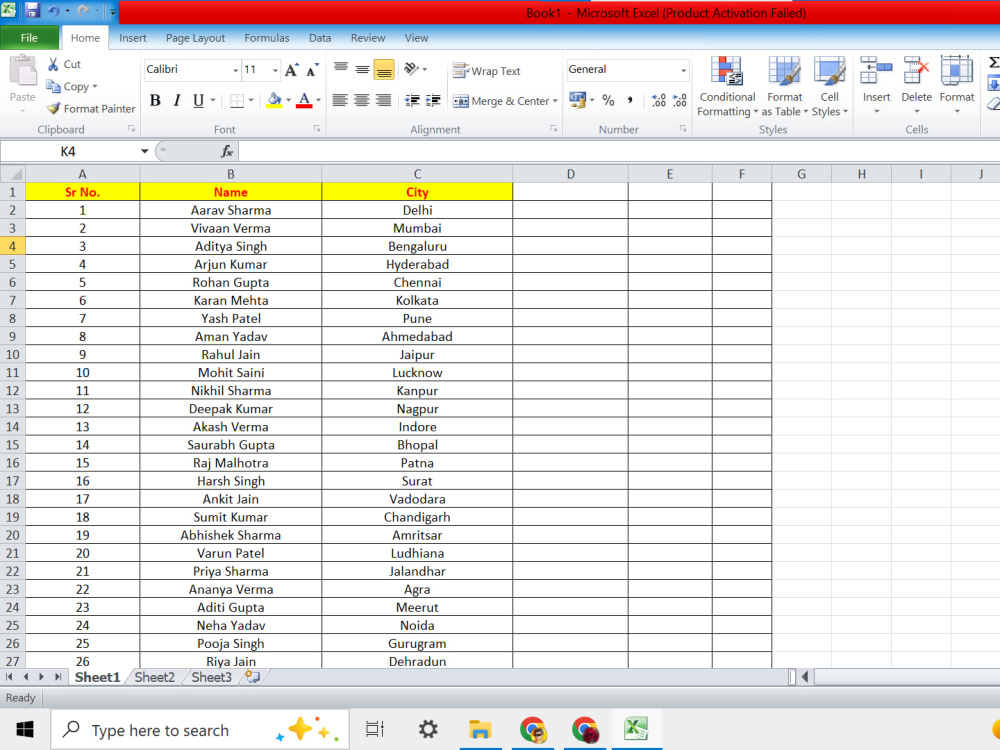This screenshot has height=750, width=1000.
Task: Switch to the Data tab
Action: pyautogui.click(x=320, y=38)
